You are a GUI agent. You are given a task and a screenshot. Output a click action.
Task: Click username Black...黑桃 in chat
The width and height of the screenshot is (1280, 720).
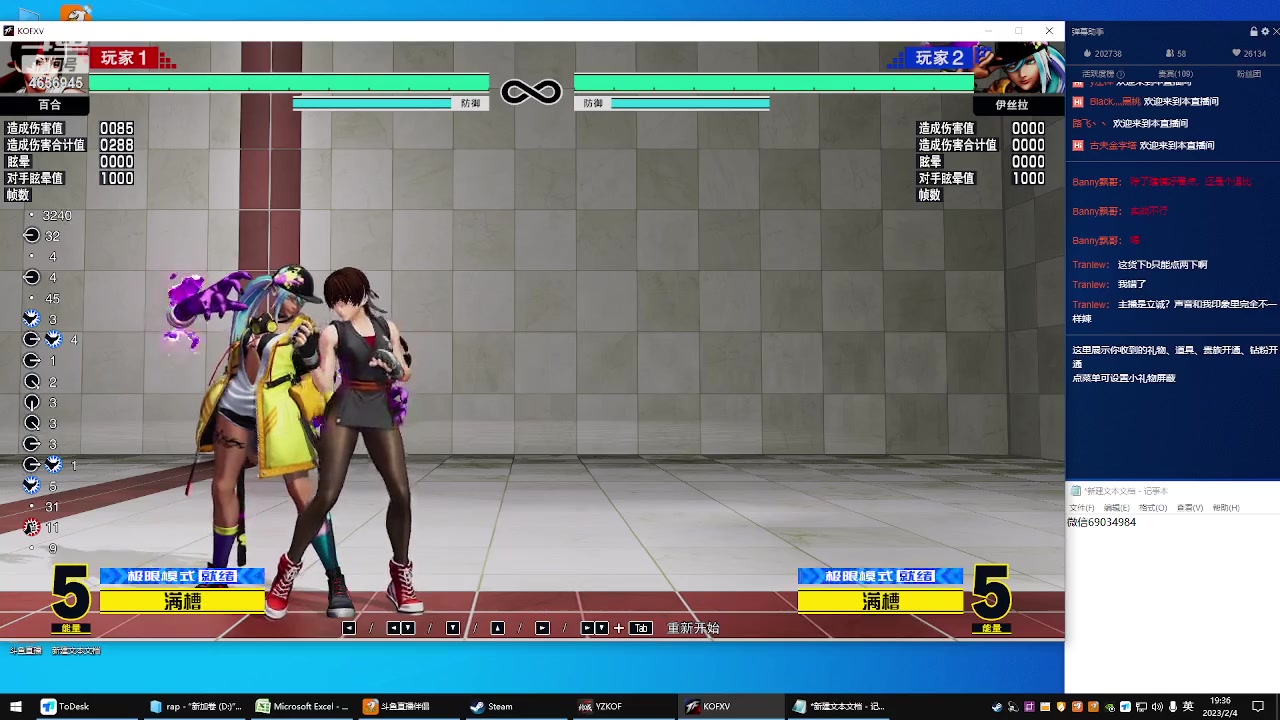[x=1115, y=102]
